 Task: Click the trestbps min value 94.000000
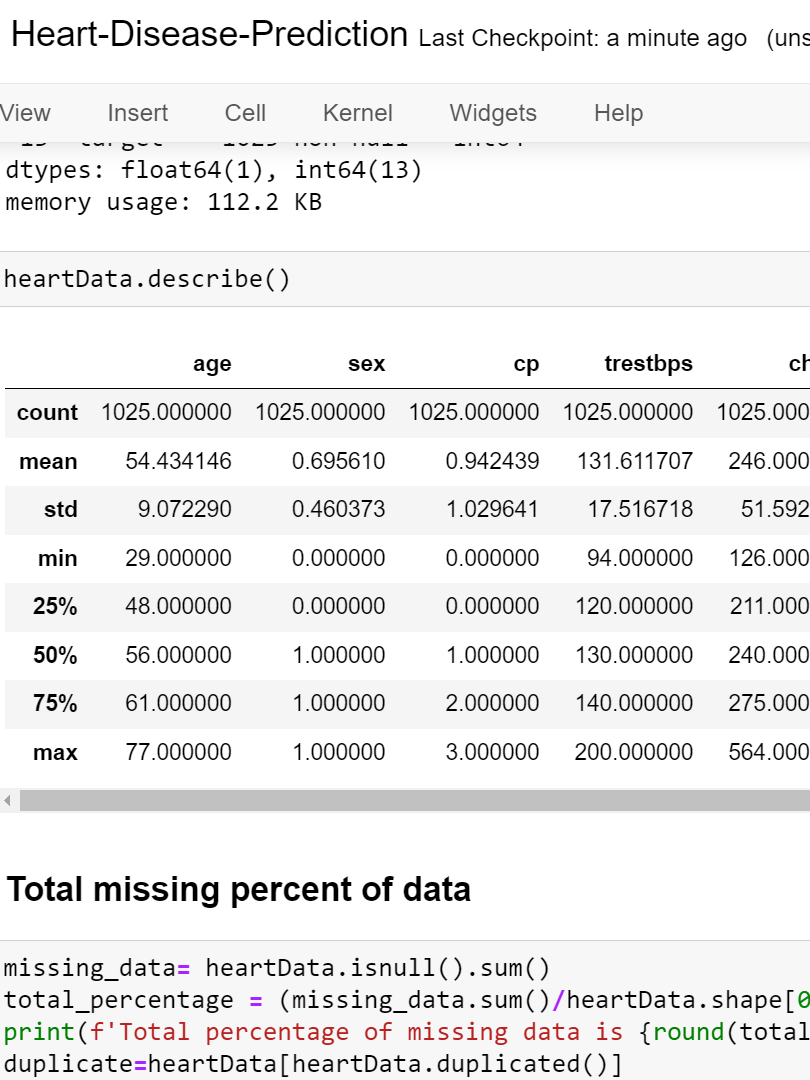coord(640,558)
